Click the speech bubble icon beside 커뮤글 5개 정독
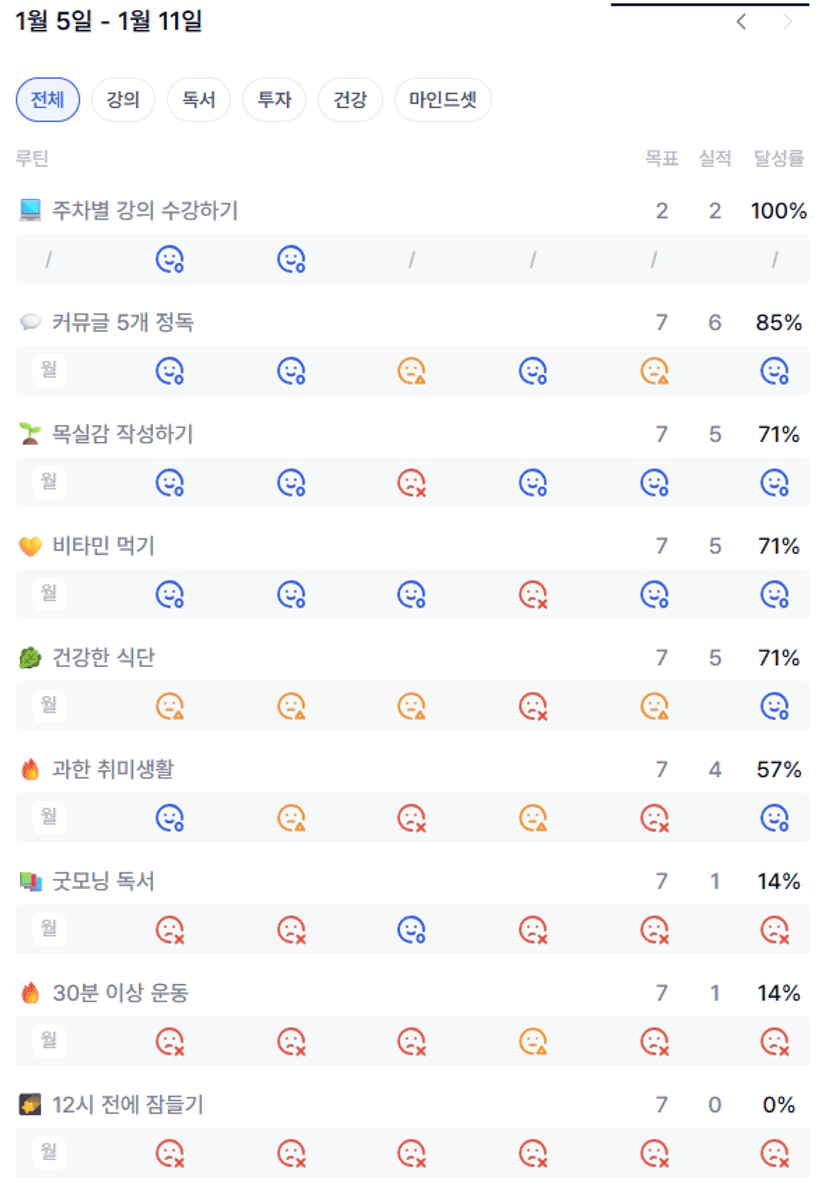Viewport: 827px width, 1189px height. click(x=30, y=322)
